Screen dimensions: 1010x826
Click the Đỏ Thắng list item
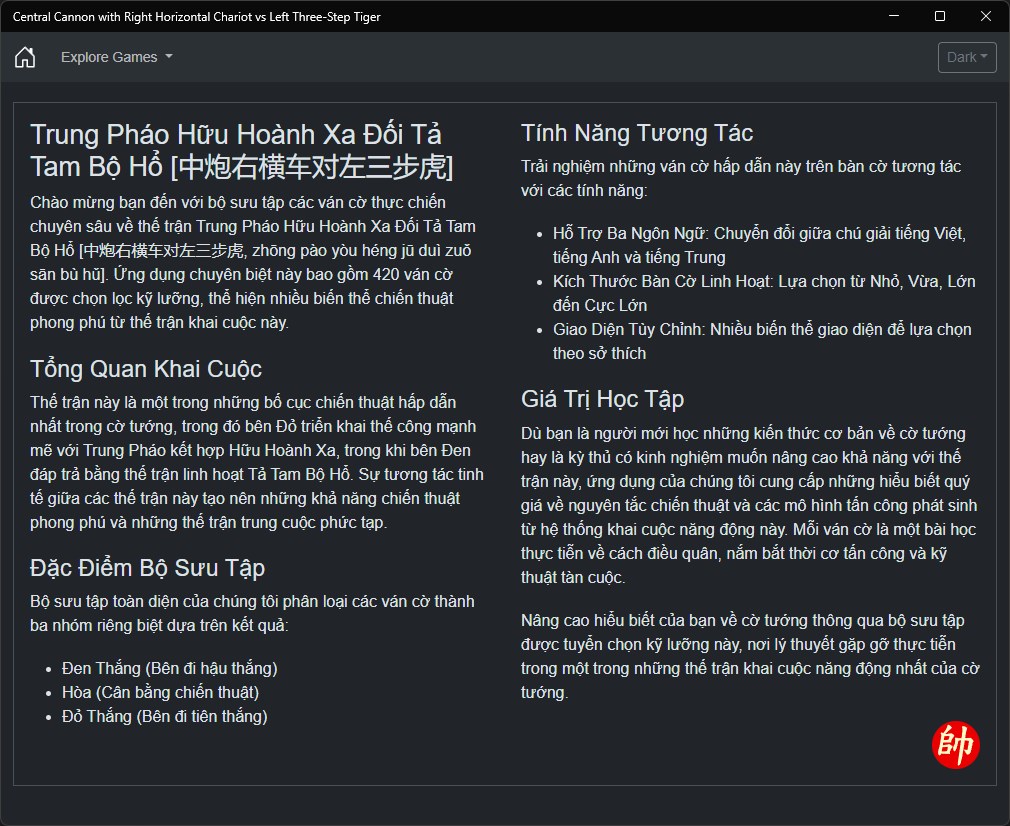[164, 716]
